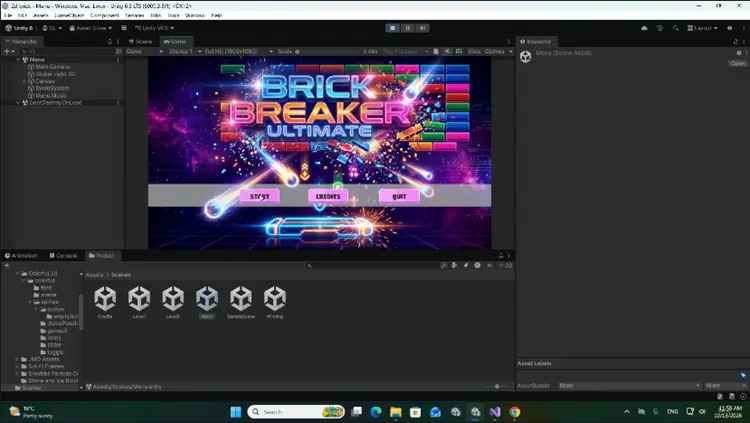750x423 pixels.
Task: Click the START button in game
Action: pos(259,196)
